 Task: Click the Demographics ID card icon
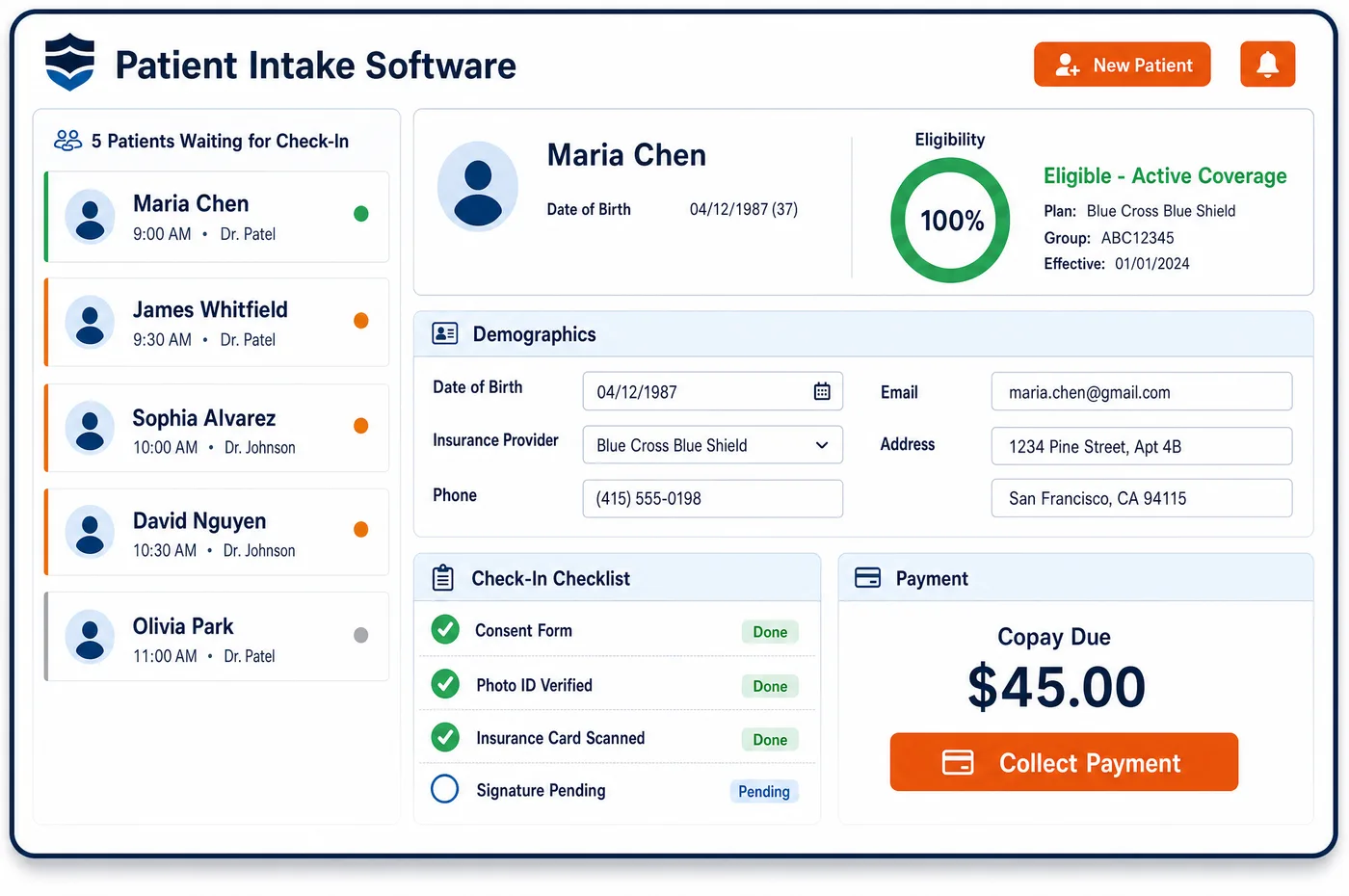[444, 333]
